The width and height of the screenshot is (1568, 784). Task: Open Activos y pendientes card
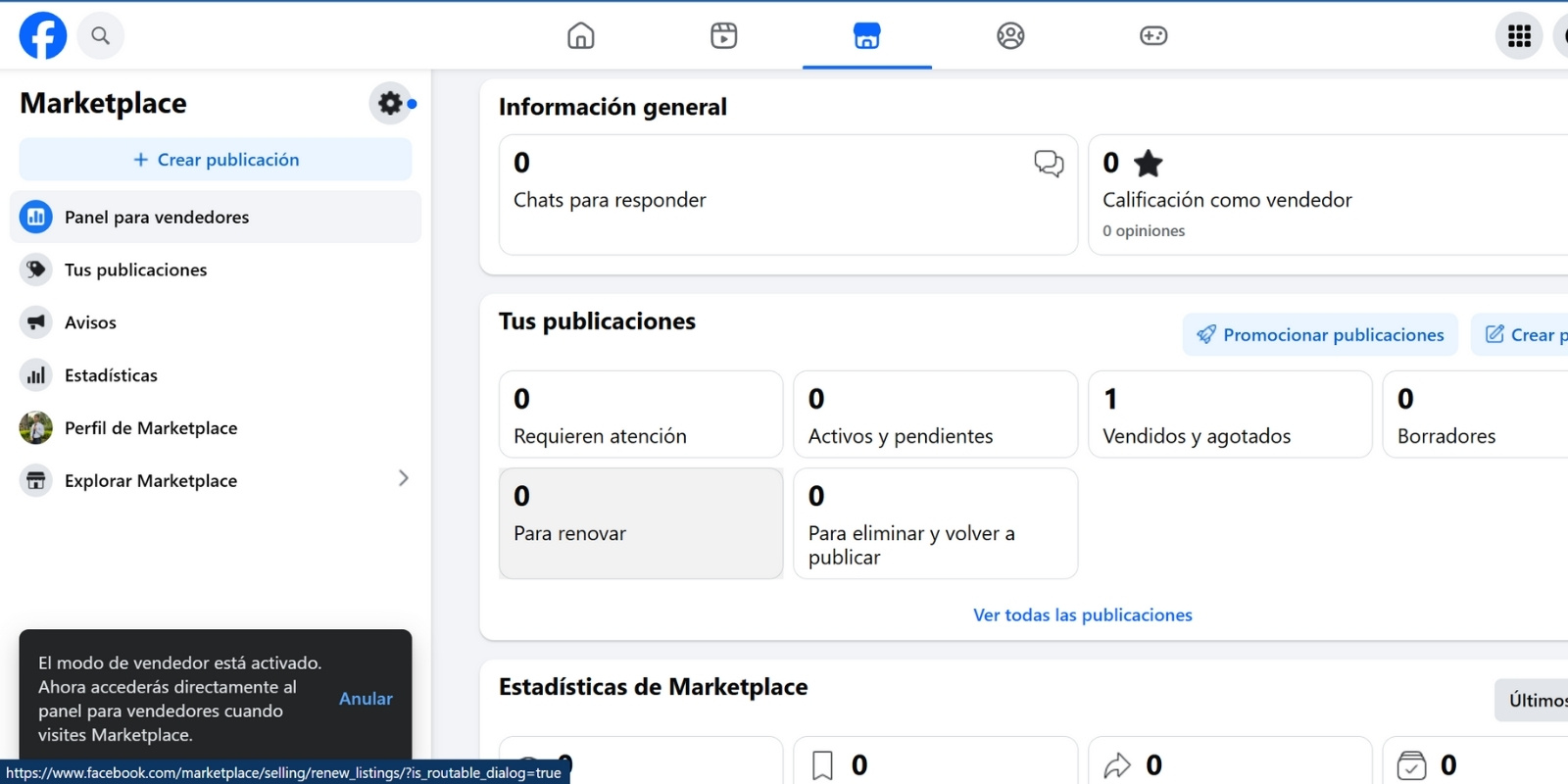(x=936, y=415)
